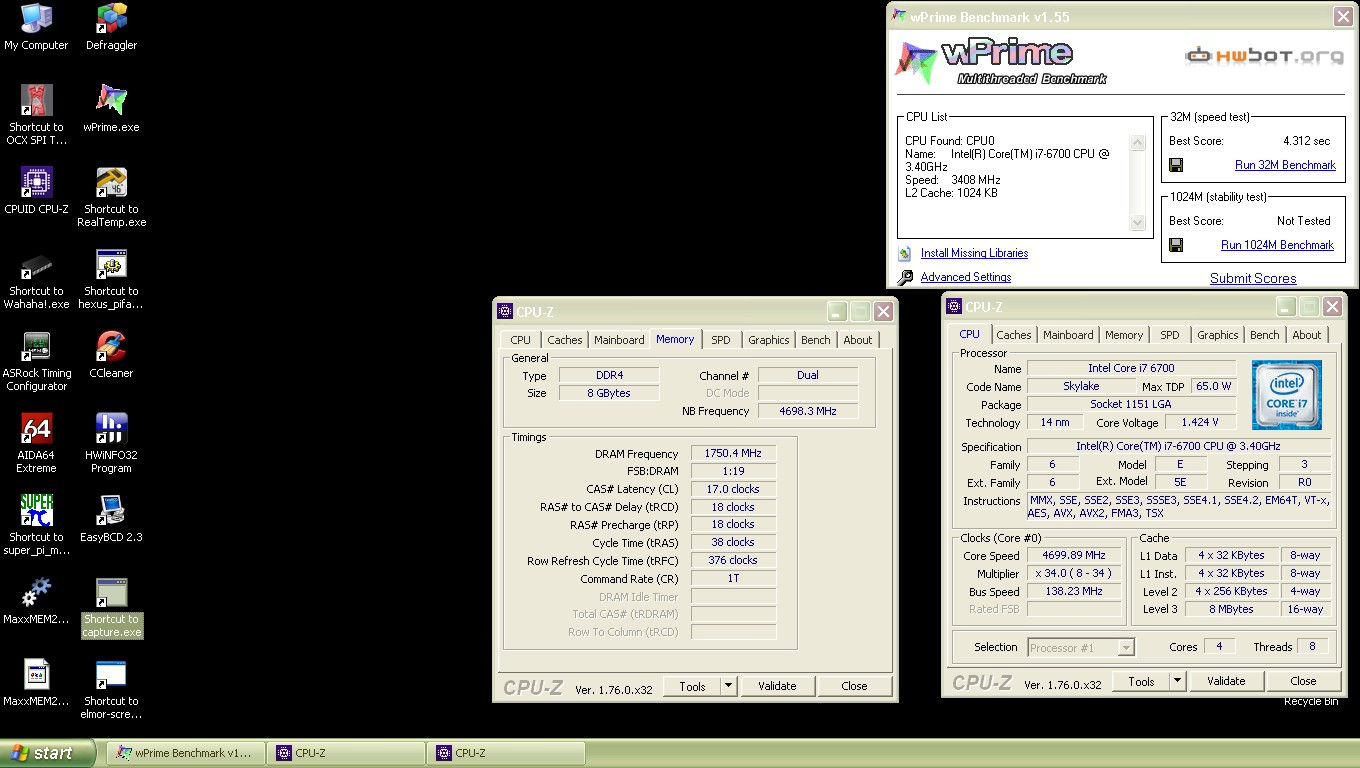Launch ASRock Timing Configurator
The image size is (1360, 768).
[36, 346]
